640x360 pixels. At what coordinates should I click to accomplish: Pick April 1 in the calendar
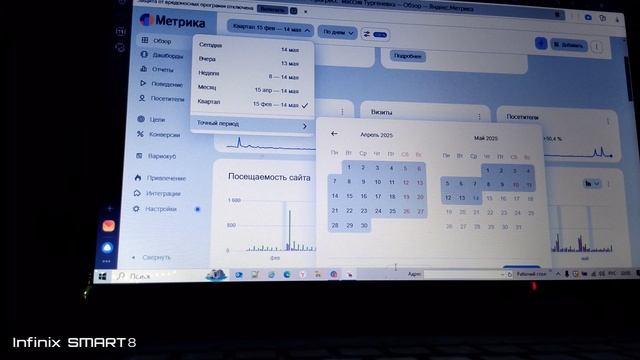pos(349,167)
